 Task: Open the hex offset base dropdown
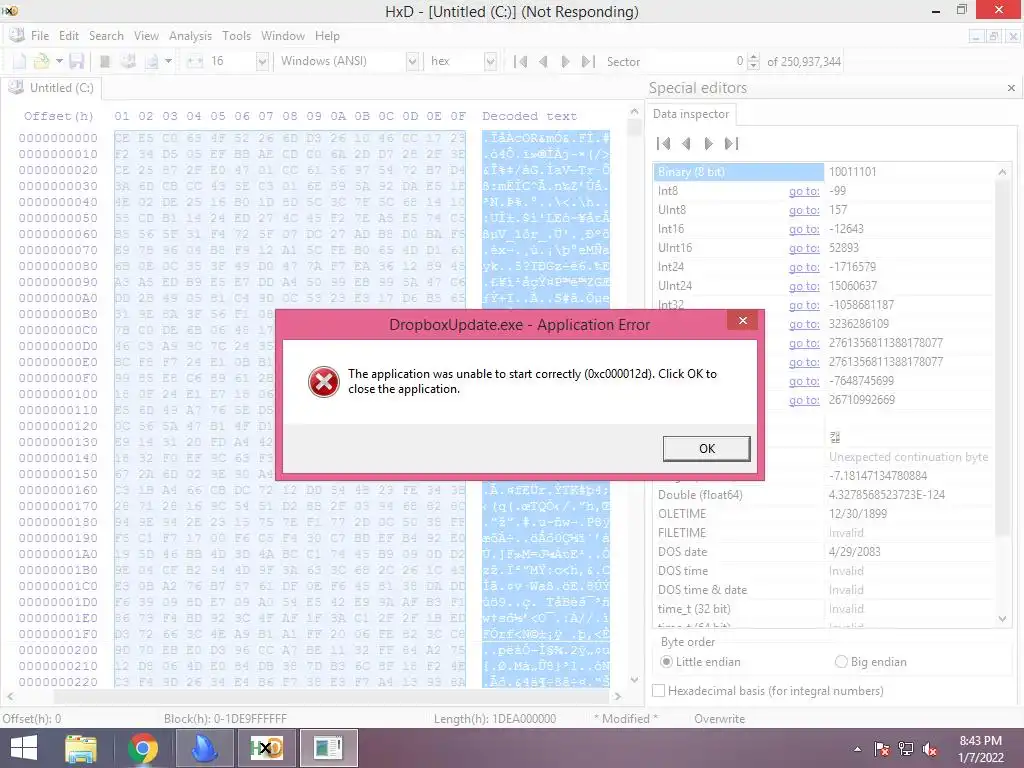tap(490, 61)
